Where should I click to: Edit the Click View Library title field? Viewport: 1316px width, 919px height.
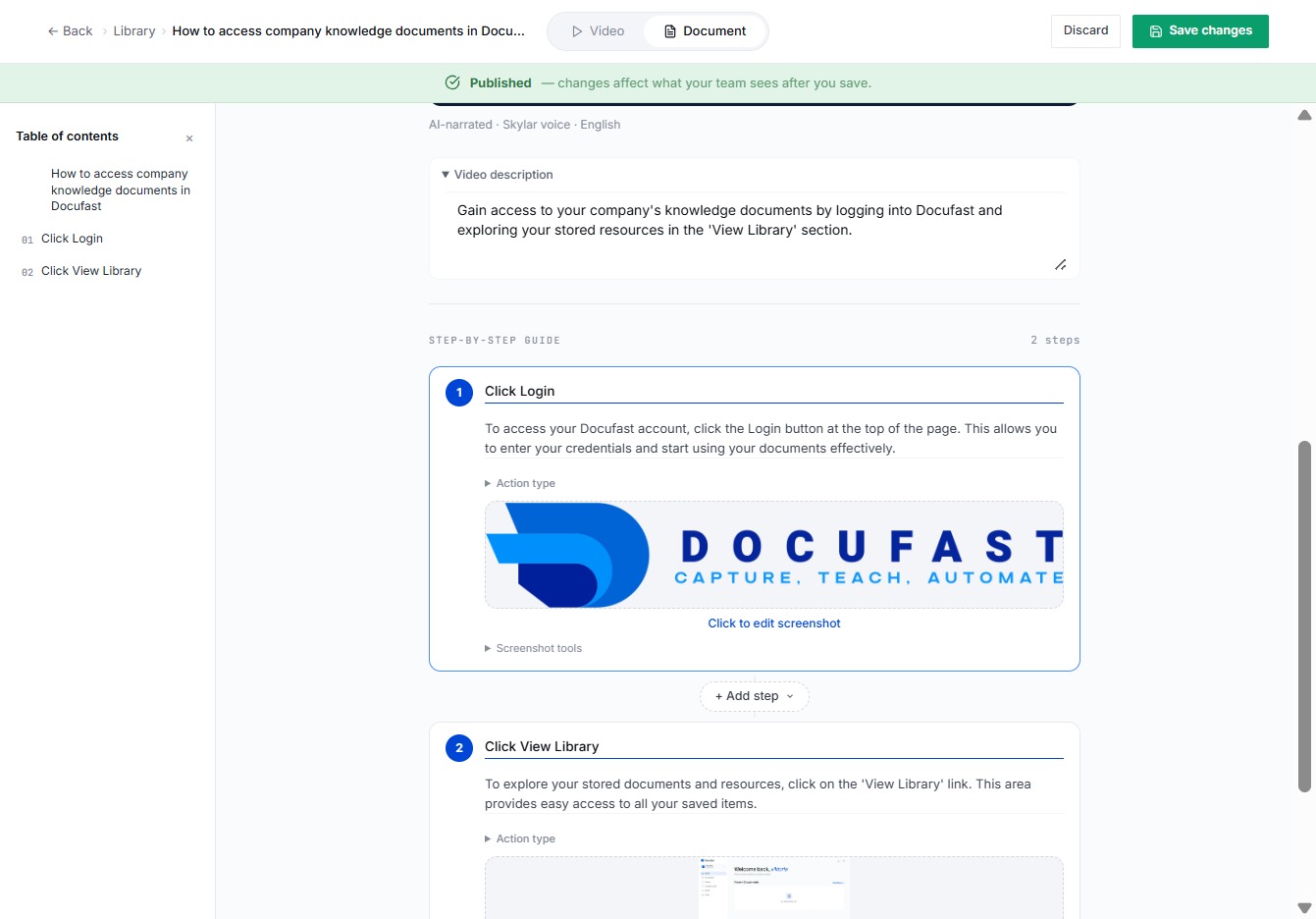(774, 746)
